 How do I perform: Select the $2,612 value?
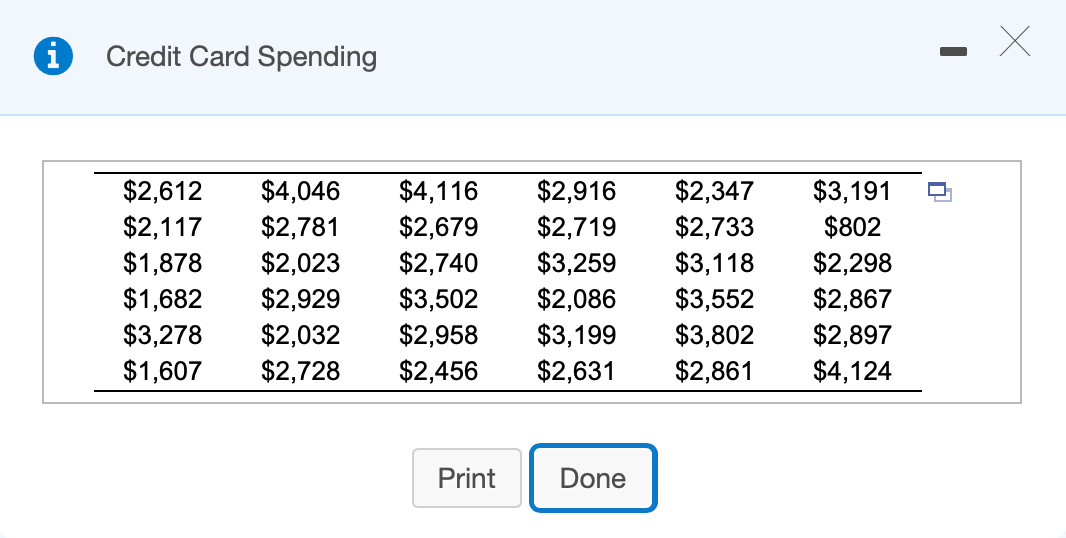[x=162, y=191]
